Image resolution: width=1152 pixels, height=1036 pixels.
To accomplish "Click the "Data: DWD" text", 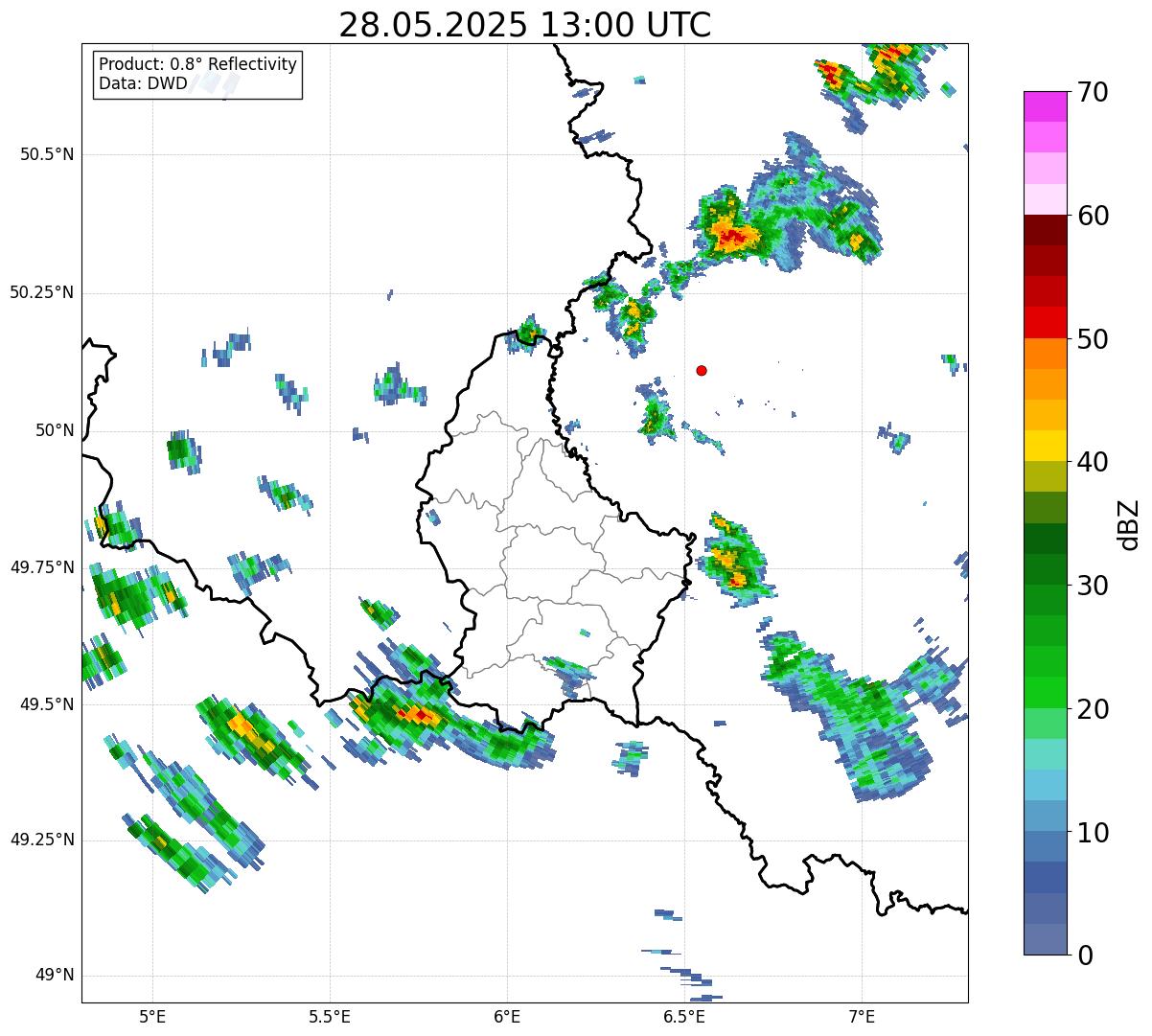I will pyautogui.click(x=143, y=83).
